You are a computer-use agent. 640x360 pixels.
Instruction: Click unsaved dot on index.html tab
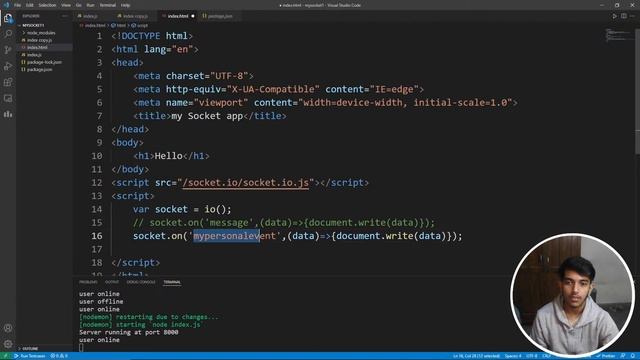click(x=193, y=16)
